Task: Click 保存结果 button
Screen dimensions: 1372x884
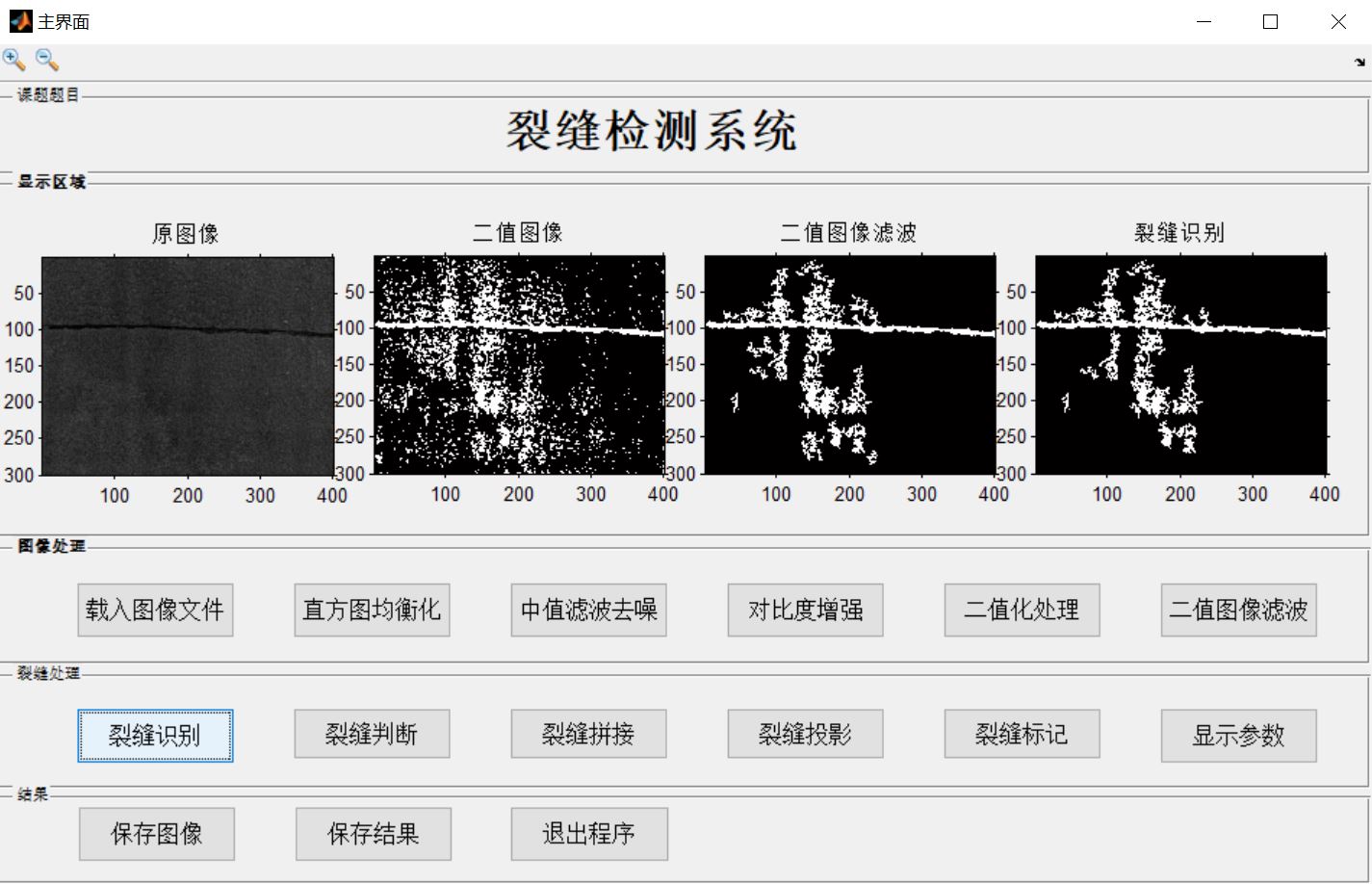Action: 374,834
